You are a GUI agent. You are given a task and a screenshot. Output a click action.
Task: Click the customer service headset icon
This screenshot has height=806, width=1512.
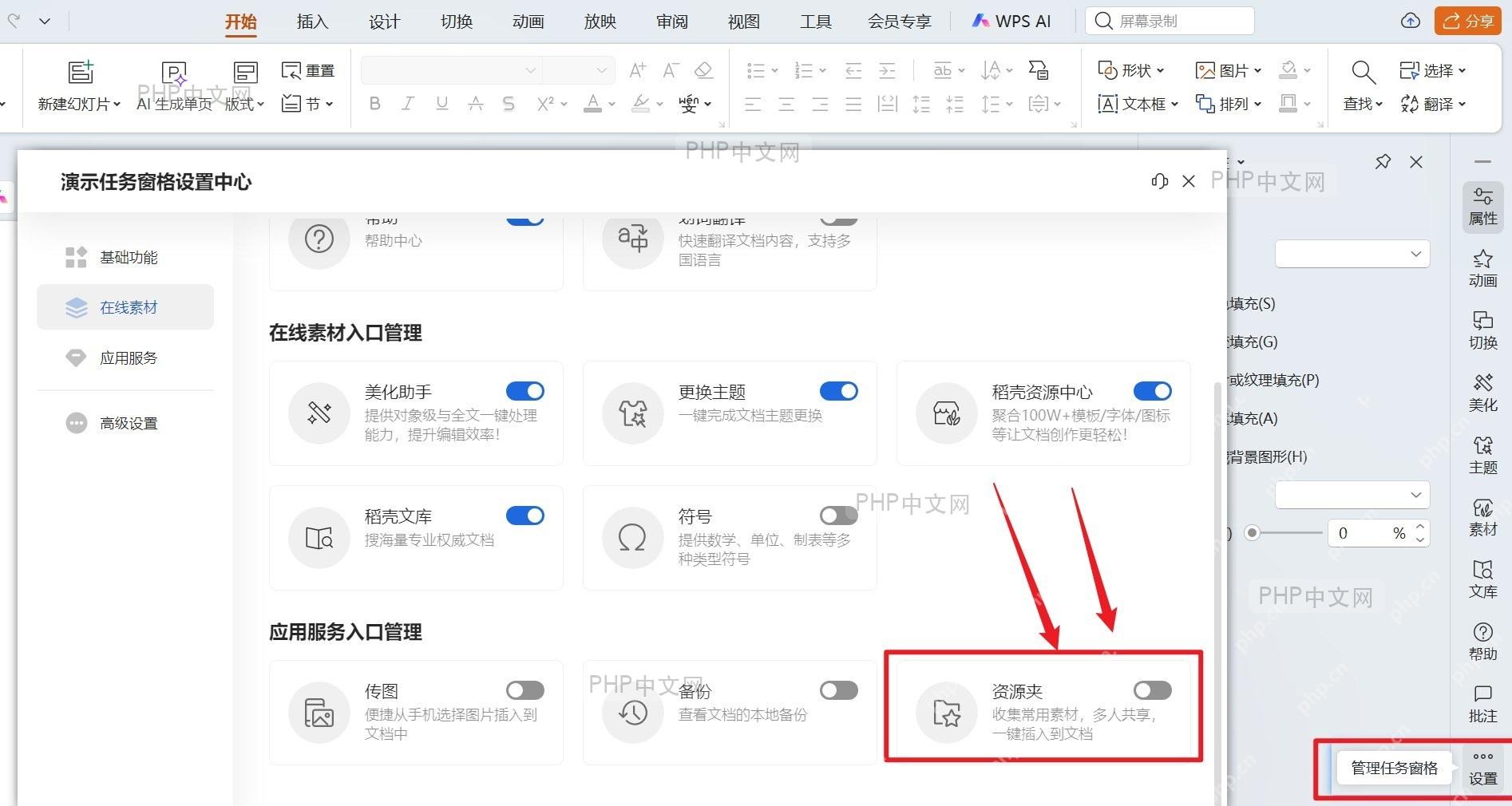[x=1159, y=181]
